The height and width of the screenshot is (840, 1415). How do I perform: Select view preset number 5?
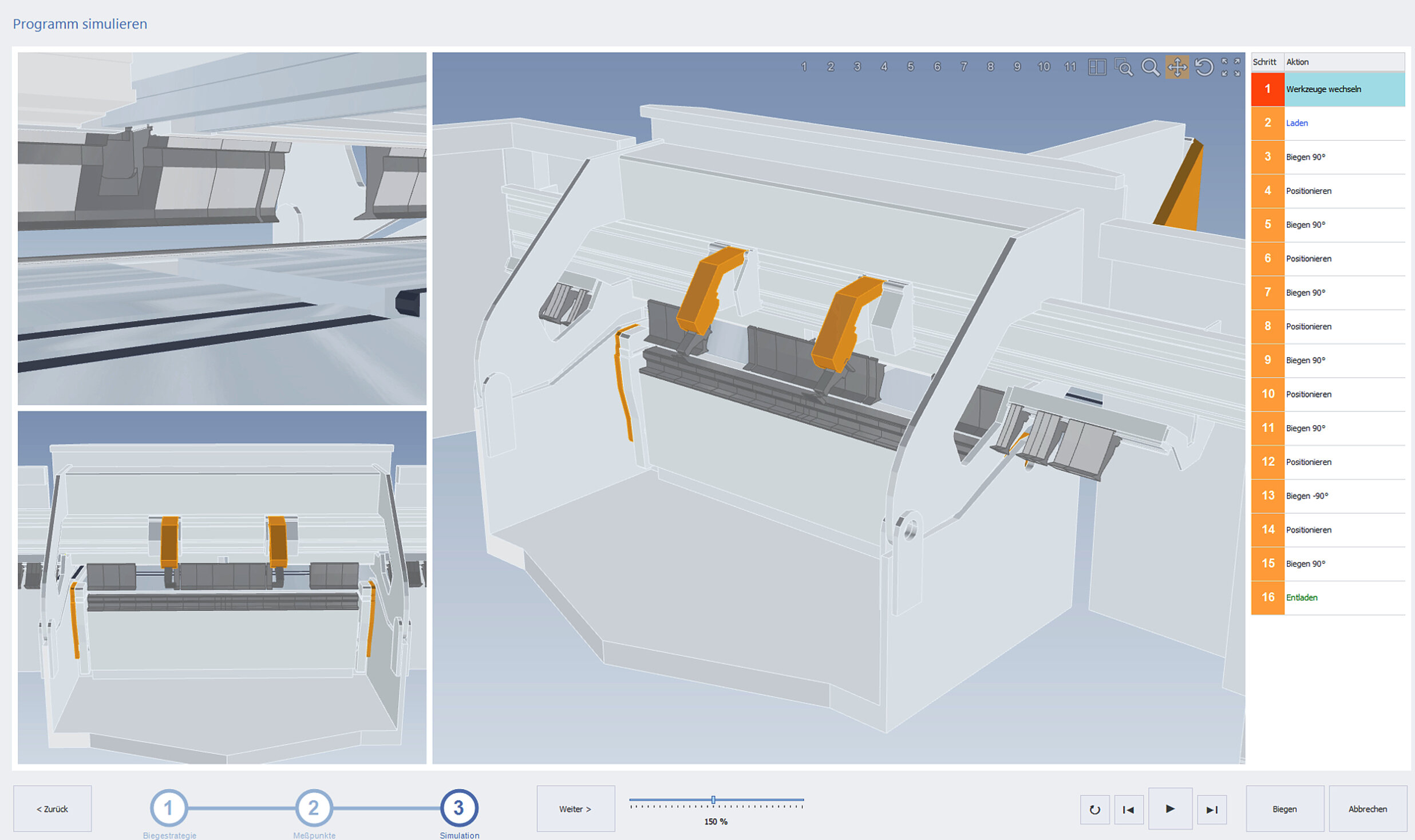click(x=910, y=67)
